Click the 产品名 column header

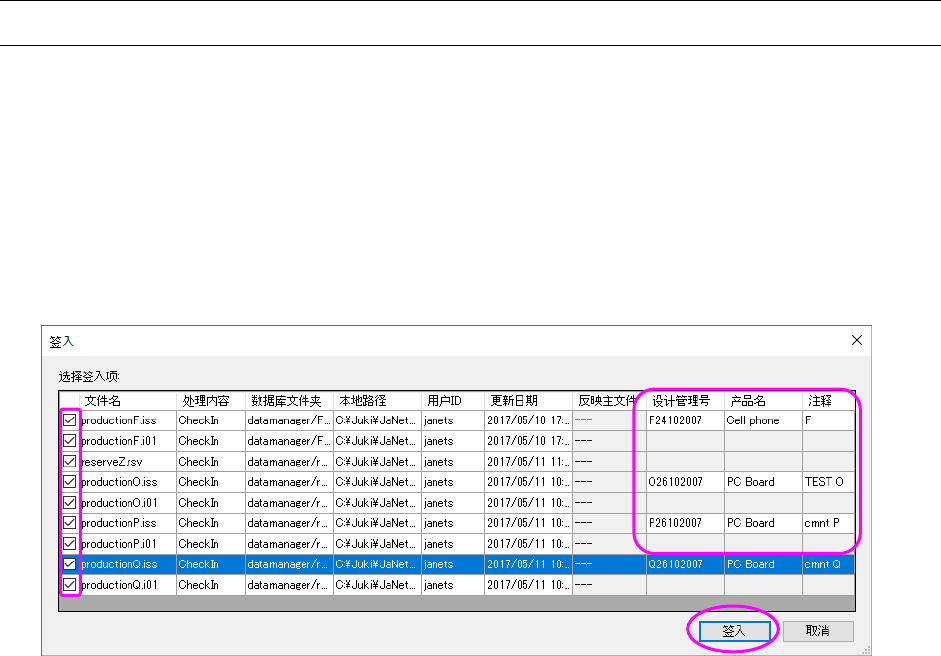762,400
